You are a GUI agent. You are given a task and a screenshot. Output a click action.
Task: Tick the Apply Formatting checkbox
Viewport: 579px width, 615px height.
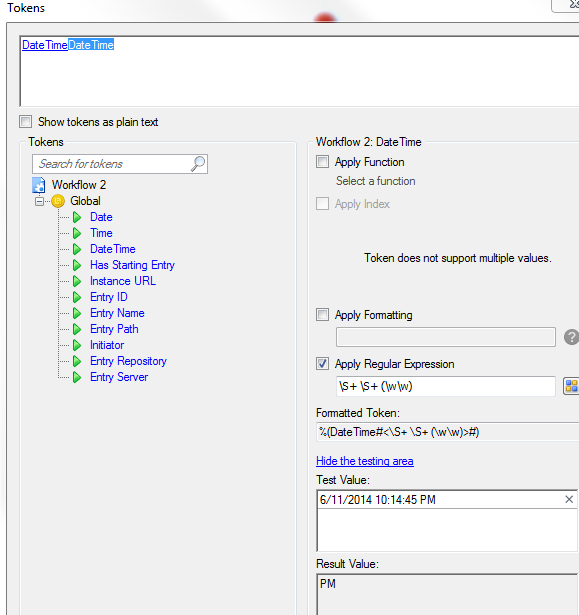[x=322, y=315]
